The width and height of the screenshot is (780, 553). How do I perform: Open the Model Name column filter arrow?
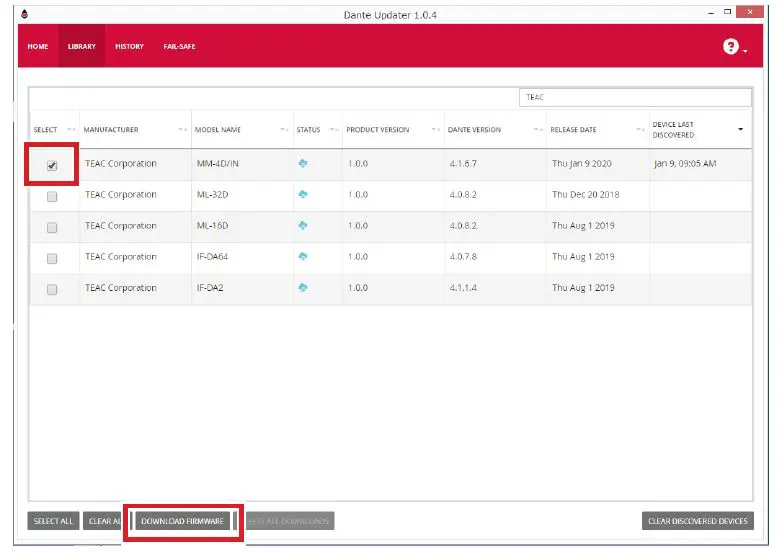(283, 130)
